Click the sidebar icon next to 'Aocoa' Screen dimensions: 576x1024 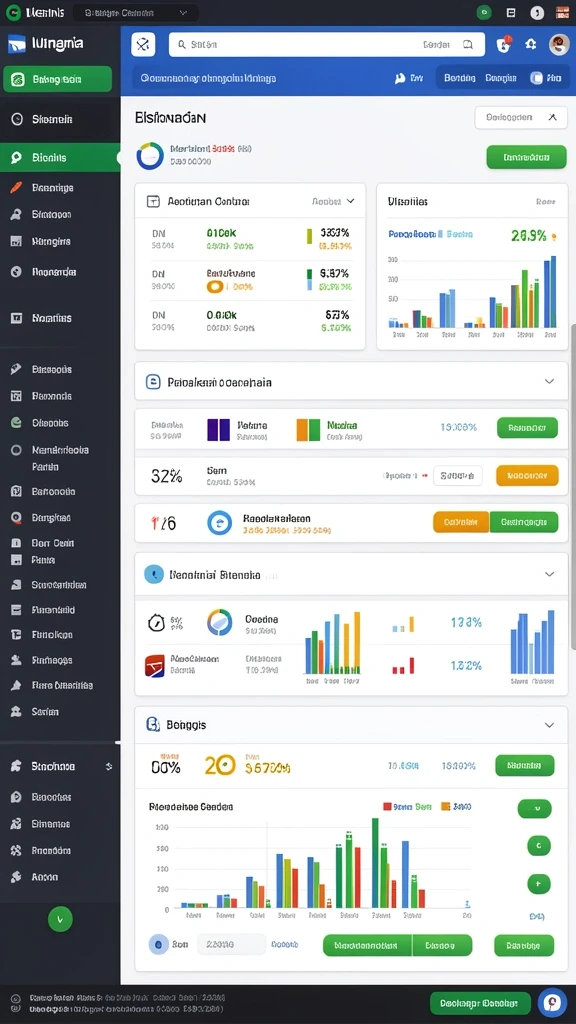pos(17,877)
